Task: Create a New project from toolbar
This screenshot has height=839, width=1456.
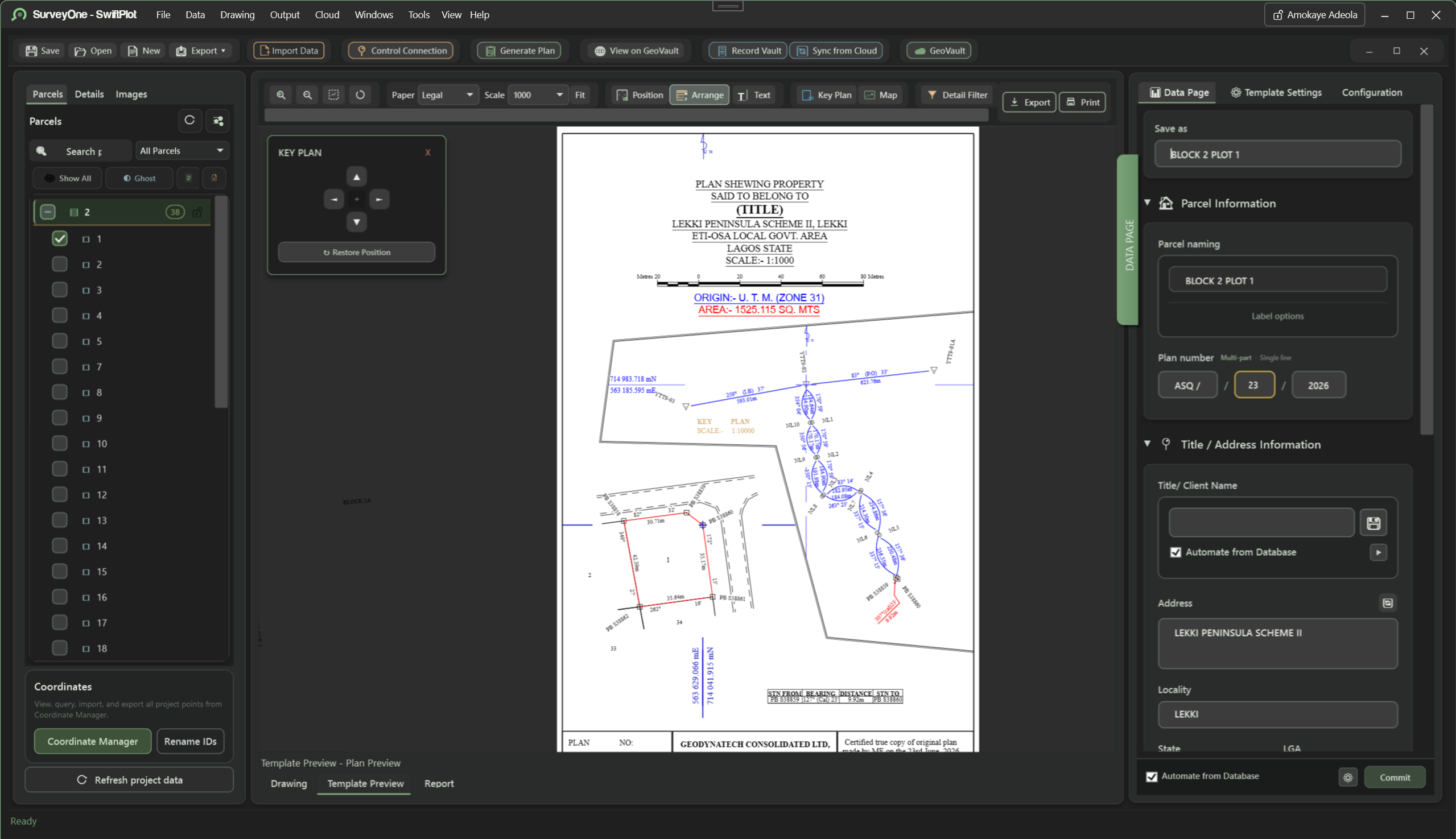Action: click(x=144, y=51)
